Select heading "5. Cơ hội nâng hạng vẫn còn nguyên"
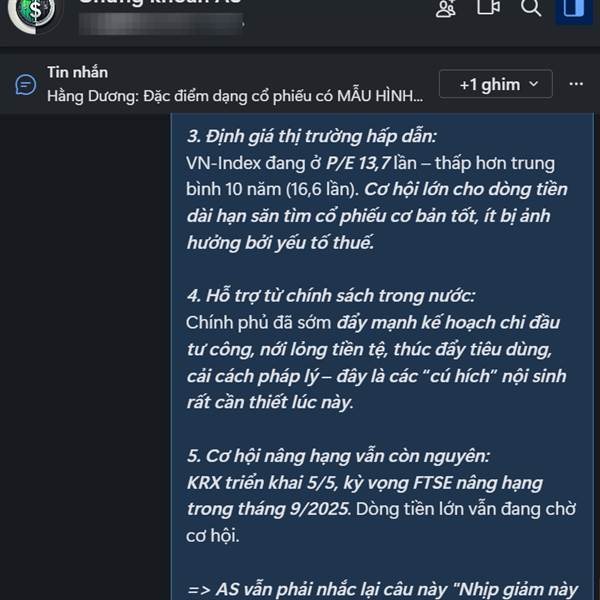Image resolution: width=600 pixels, height=600 pixels. 338,456
